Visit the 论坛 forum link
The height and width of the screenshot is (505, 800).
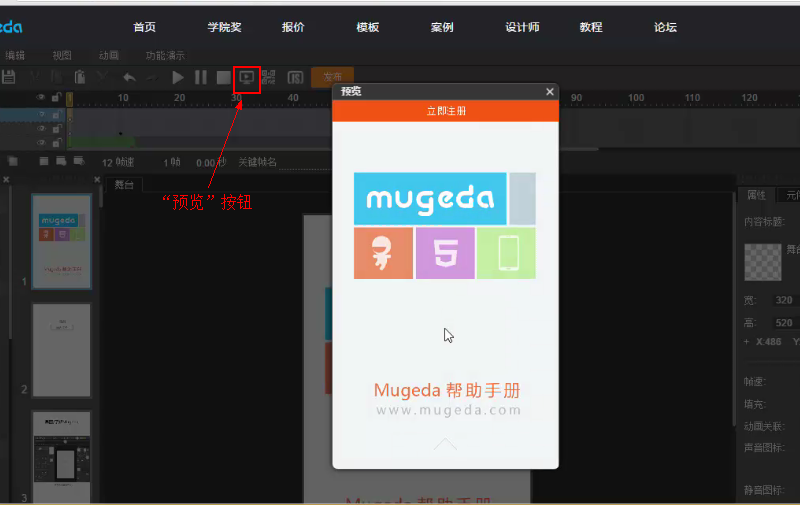pos(665,27)
